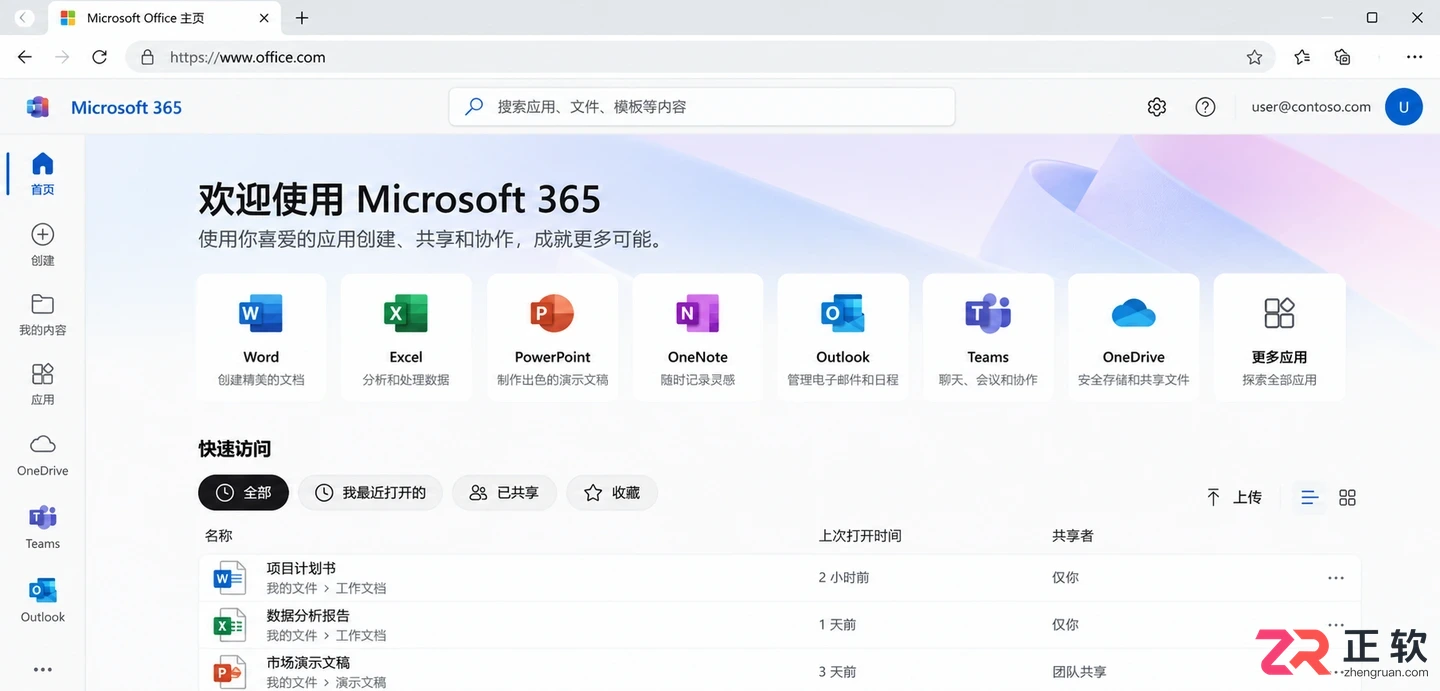Open Word from the app tiles
This screenshot has width=1440, height=691.
coord(261,337)
